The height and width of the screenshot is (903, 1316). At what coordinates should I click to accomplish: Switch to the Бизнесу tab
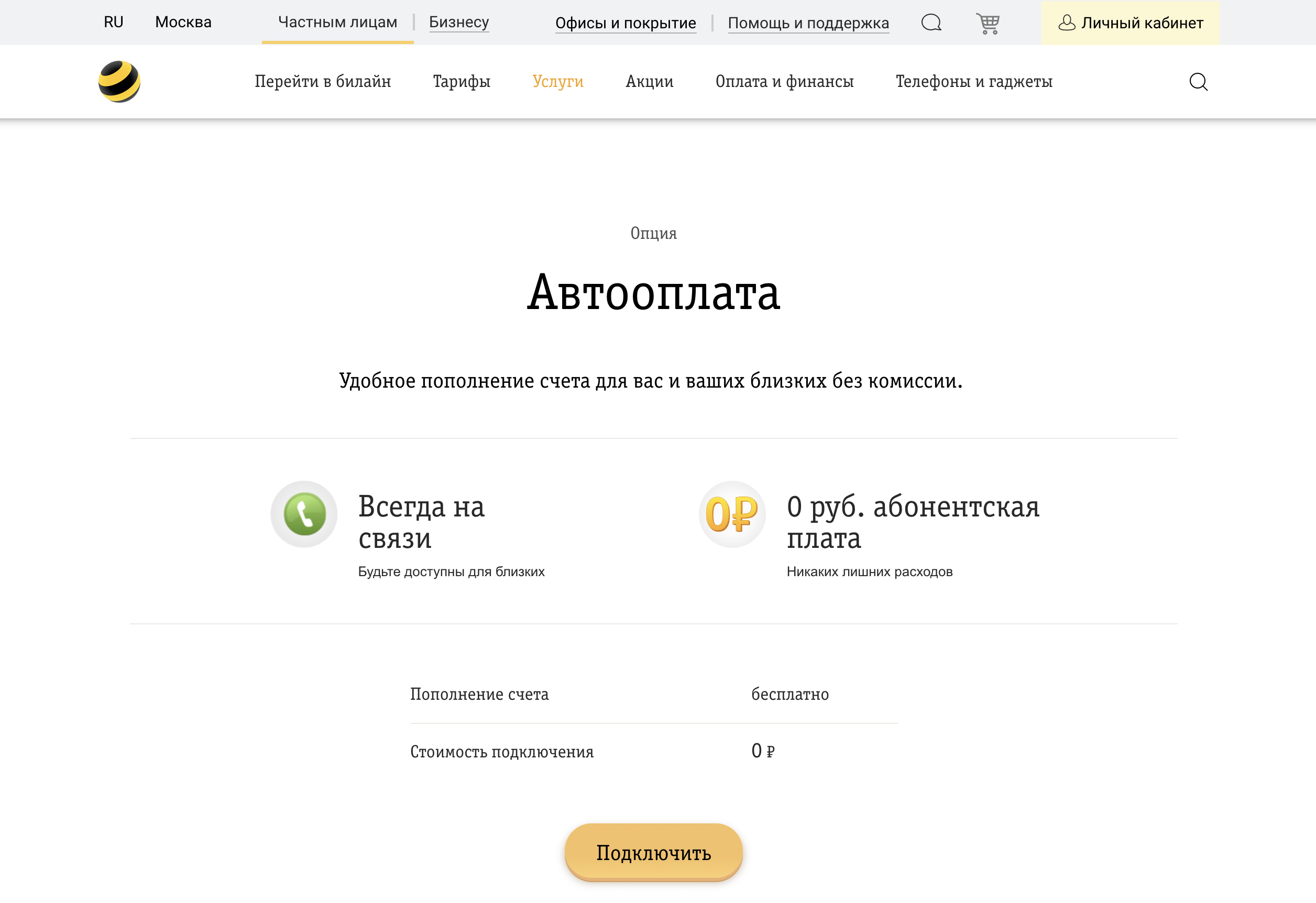(459, 22)
